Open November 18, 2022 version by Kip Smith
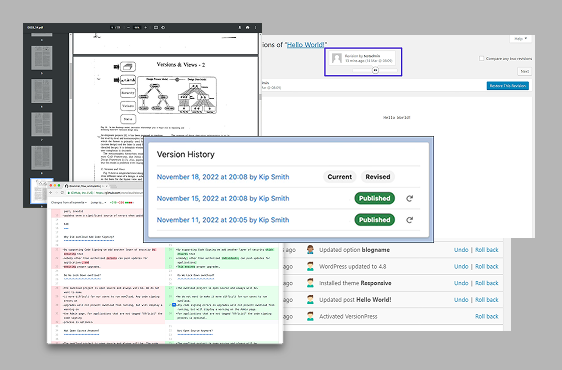The height and width of the screenshot is (370, 562). [223, 177]
